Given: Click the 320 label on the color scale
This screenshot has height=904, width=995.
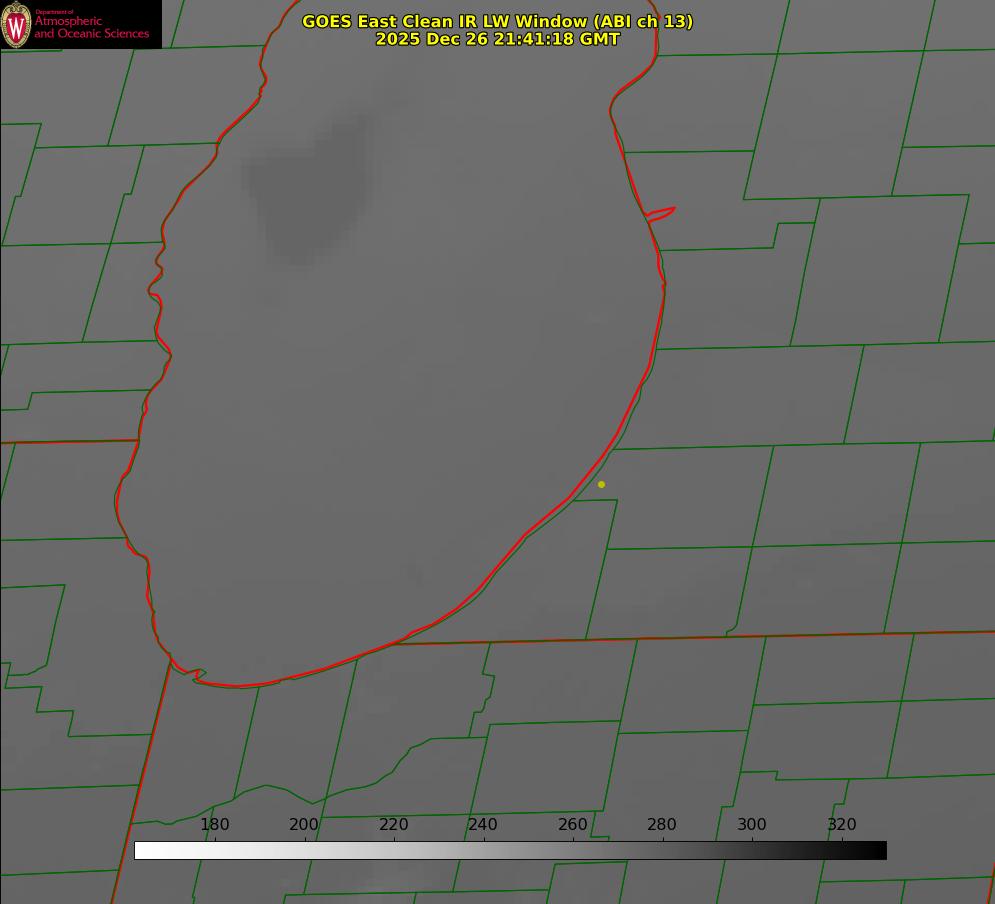Looking at the screenshot, I should (x=842, y=824).
